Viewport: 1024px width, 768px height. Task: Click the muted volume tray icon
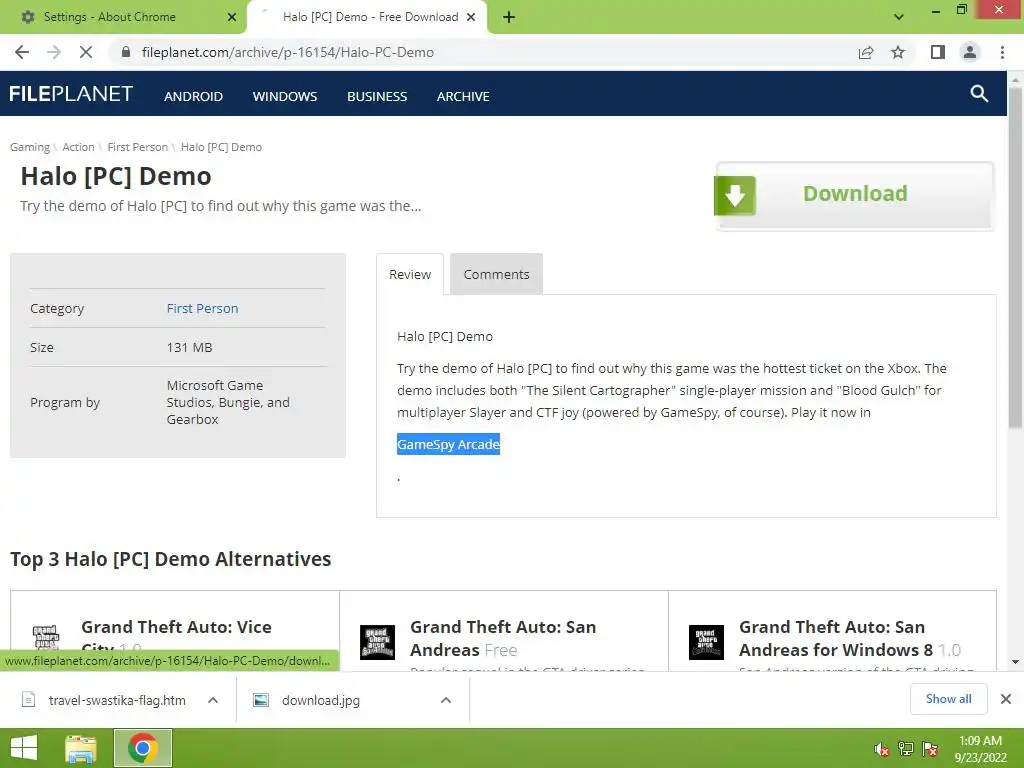(x=881, y=749)
